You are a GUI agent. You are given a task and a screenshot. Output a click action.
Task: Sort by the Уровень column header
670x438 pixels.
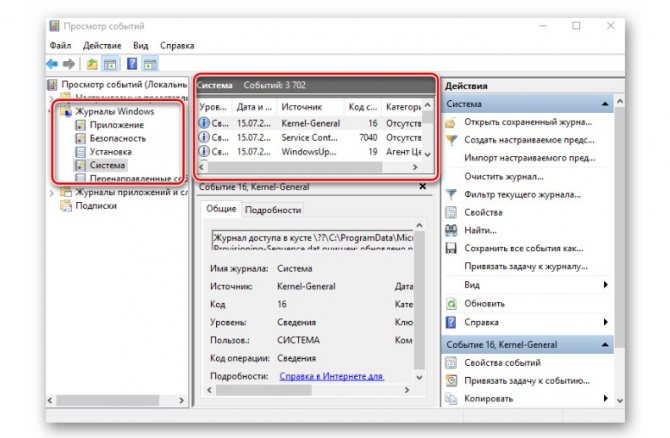click(214, 107)
